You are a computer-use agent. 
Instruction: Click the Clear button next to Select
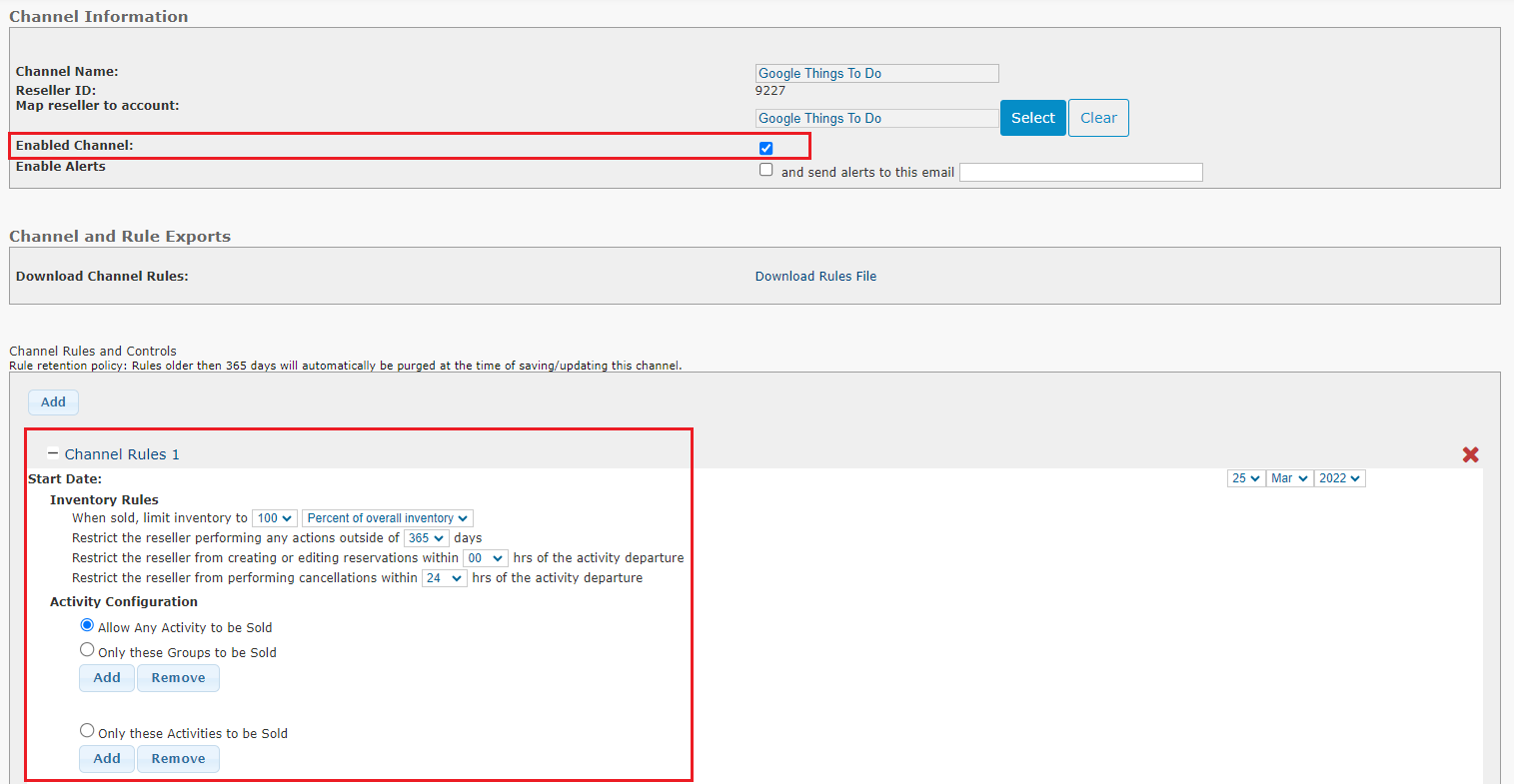coord(1097,117)
